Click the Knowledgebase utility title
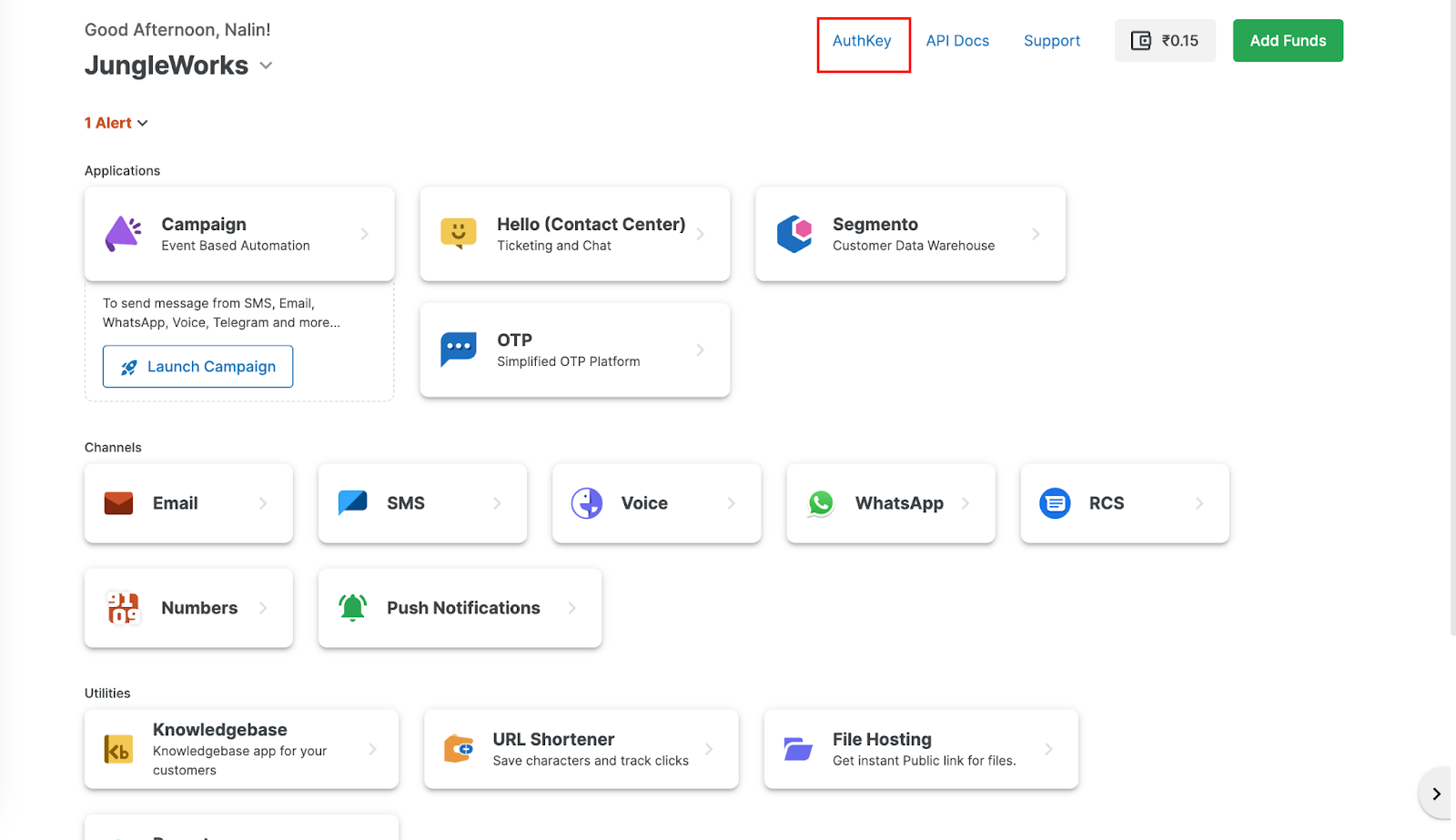This screenshot has width=1456, height=840. [220, 730]
